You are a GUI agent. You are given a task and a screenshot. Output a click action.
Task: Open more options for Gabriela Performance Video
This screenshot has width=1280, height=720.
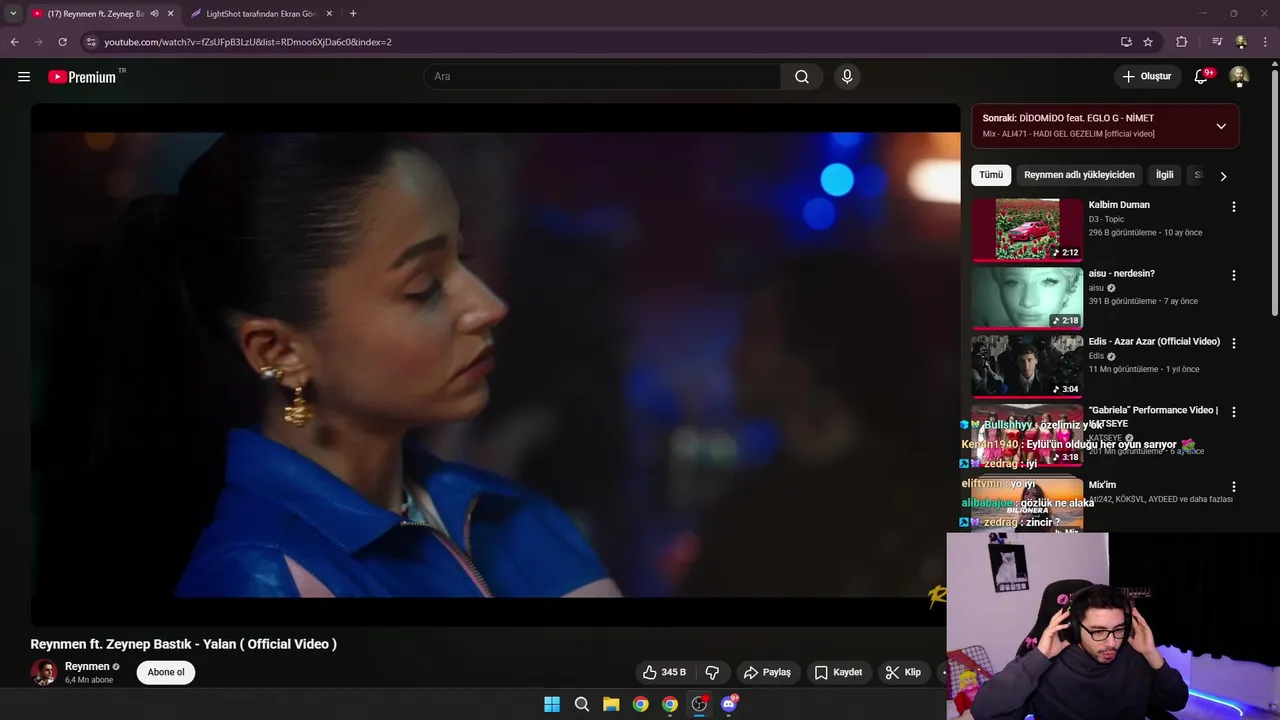1233,412
